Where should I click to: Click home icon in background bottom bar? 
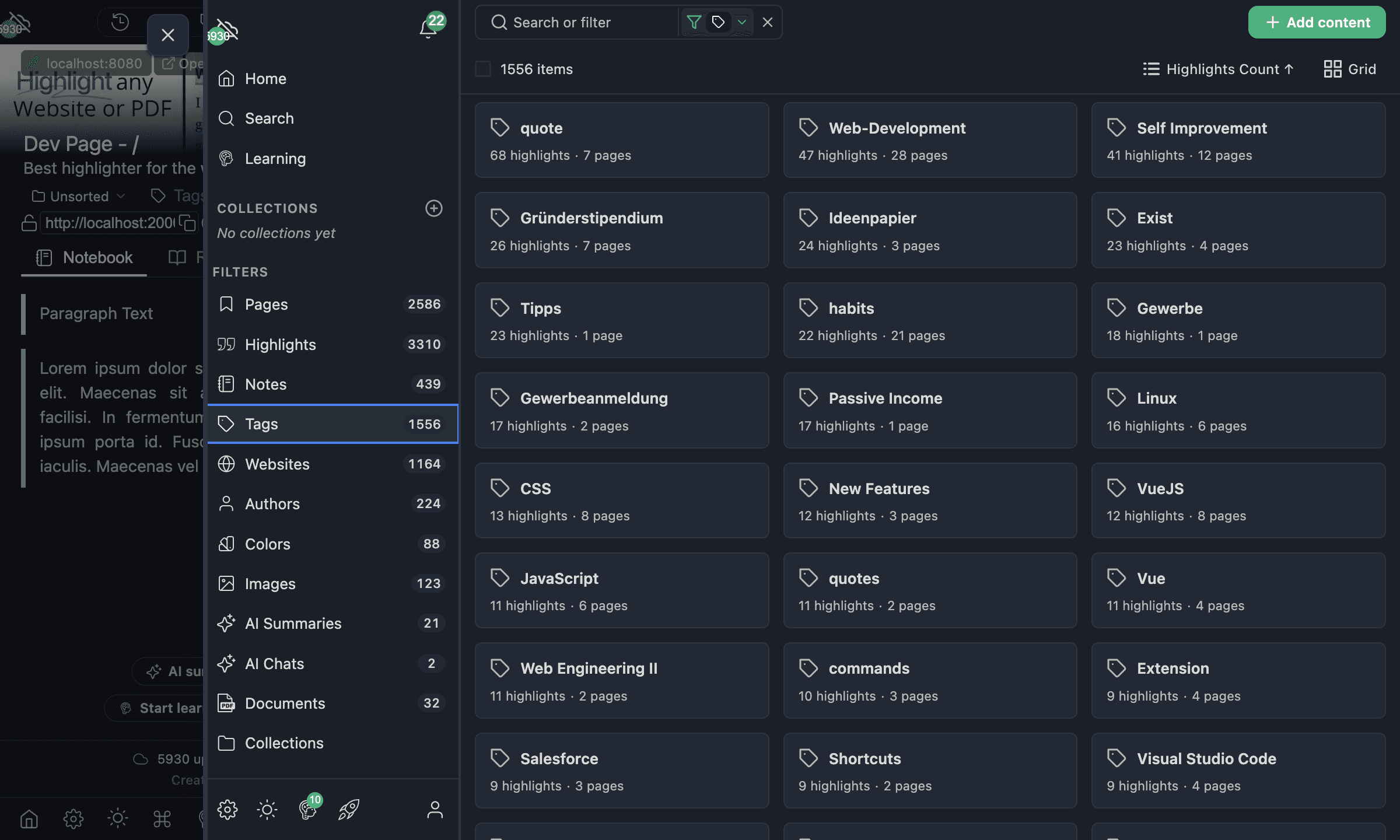point(29,819)
